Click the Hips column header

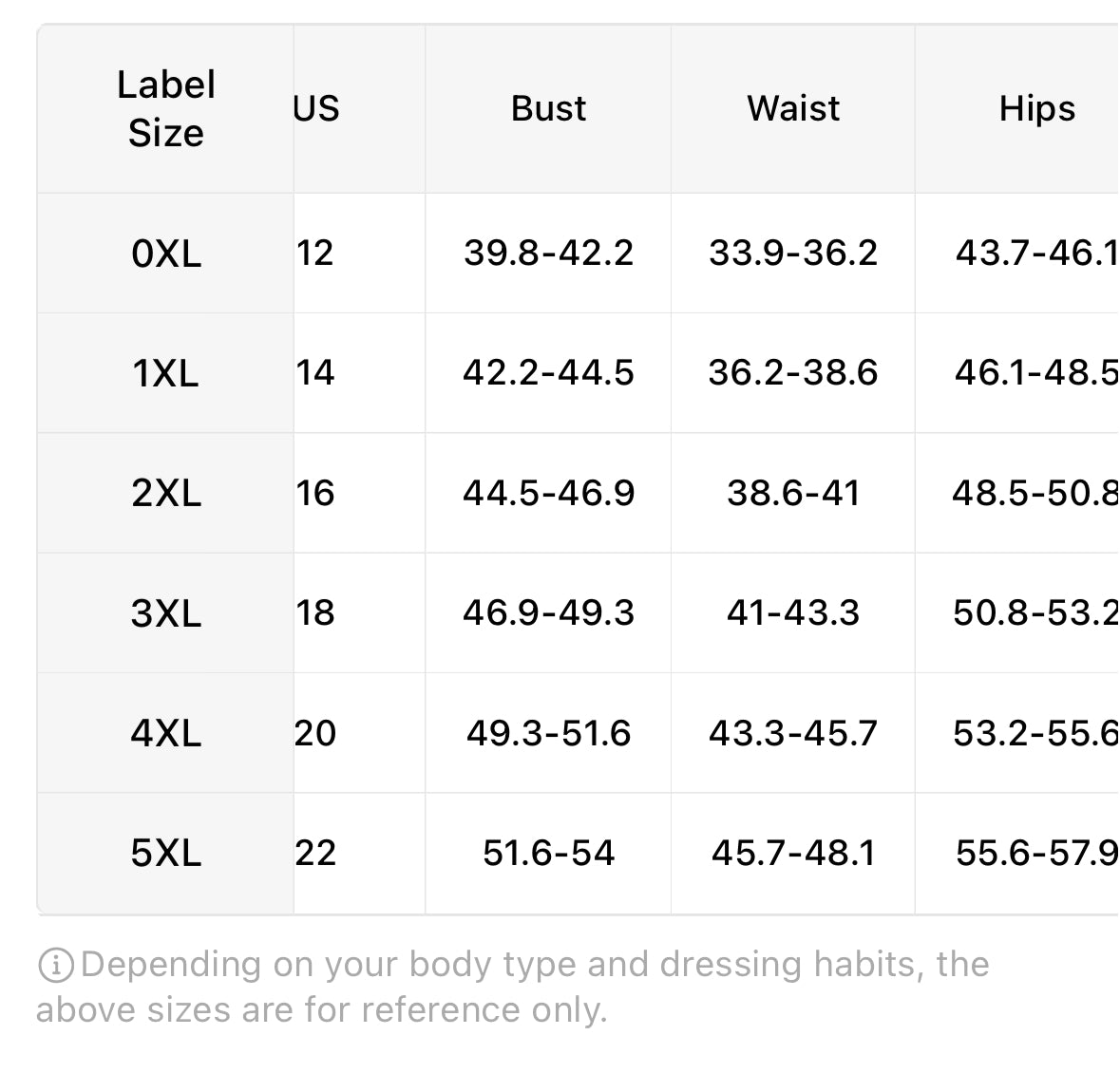[x=1037, y=108]
